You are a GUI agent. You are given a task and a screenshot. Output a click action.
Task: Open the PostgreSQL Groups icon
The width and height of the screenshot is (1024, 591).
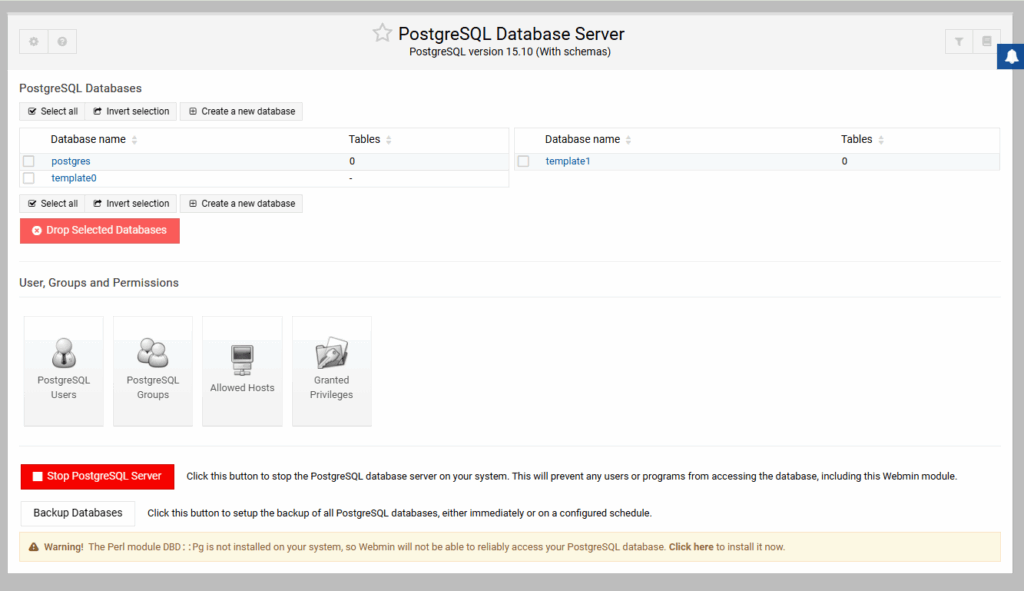(x=153, y=370)
